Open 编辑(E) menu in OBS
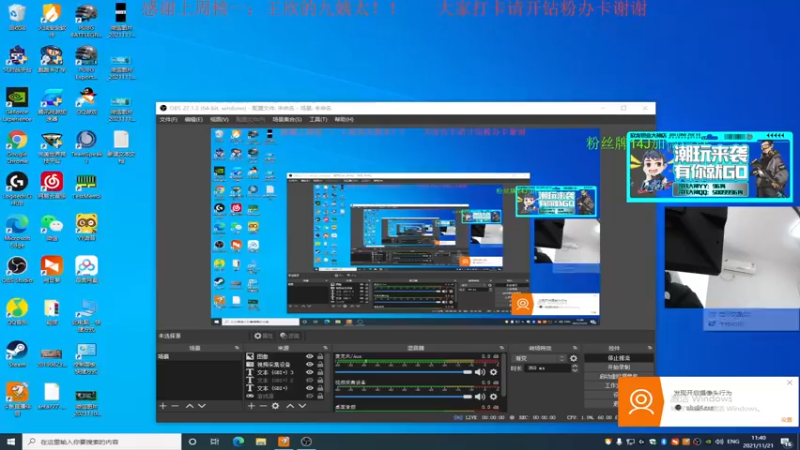The image size is (800, 450). click(x=193, y=119)
